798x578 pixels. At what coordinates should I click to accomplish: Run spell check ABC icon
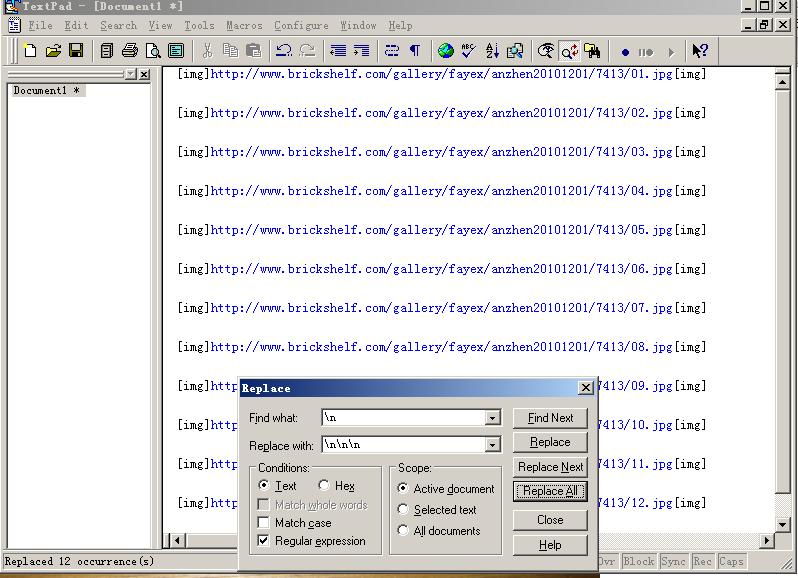click(x=469, y=51)
